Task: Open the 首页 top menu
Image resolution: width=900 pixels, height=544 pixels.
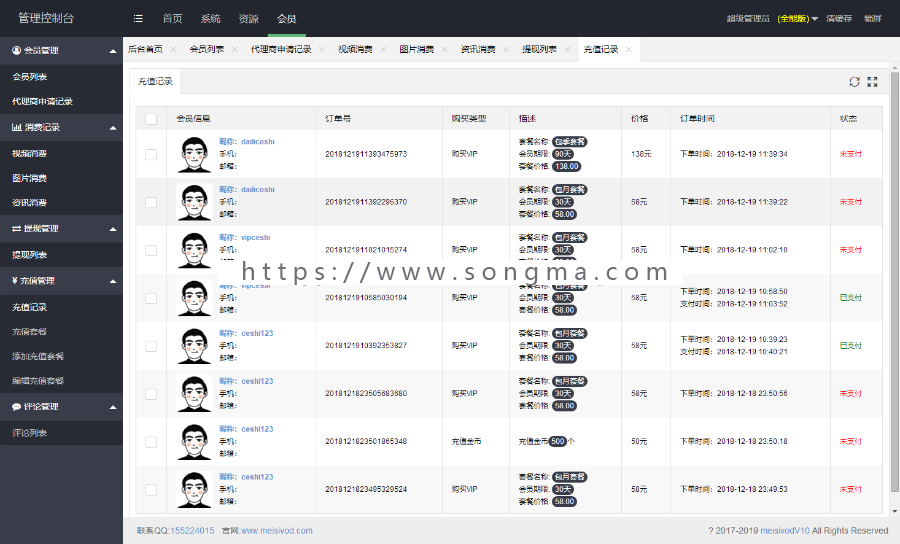Action: (x=172, y=18)
